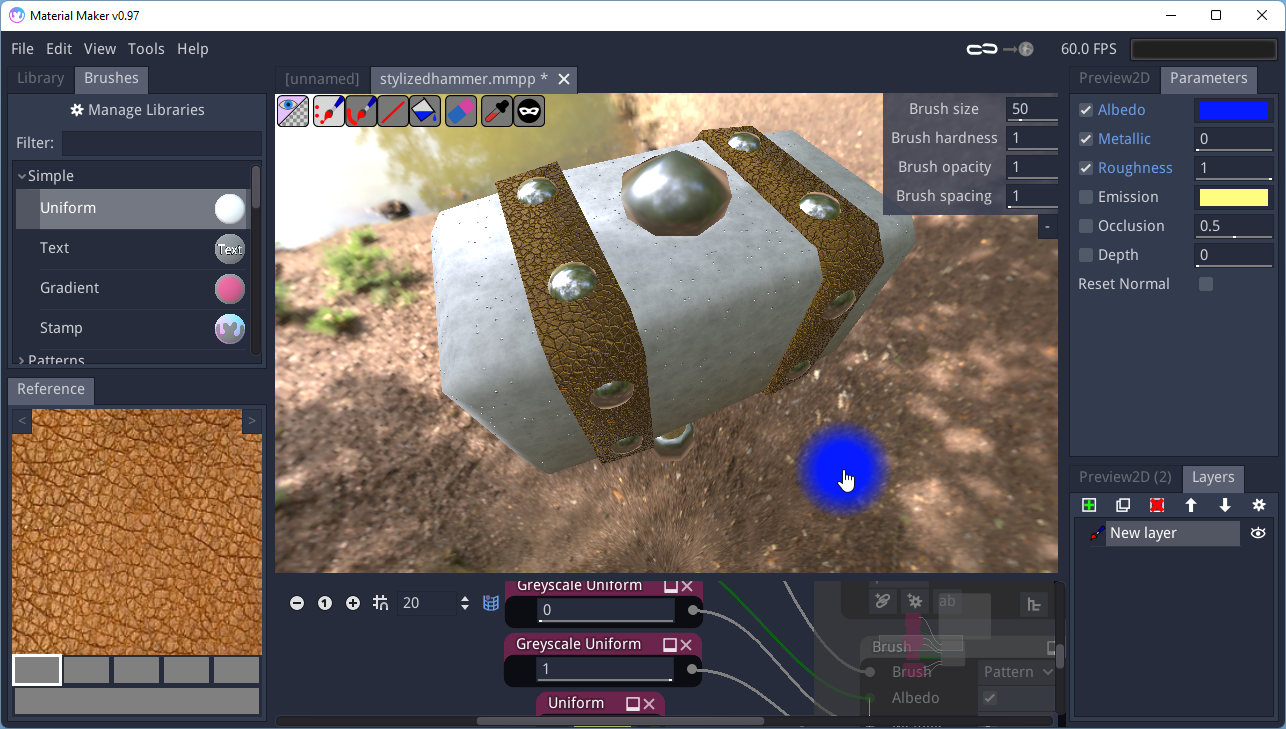Open the Brush Pattern dropdown
The height and width of the screenshot is (729, 1286).
tap(1018, 672)
